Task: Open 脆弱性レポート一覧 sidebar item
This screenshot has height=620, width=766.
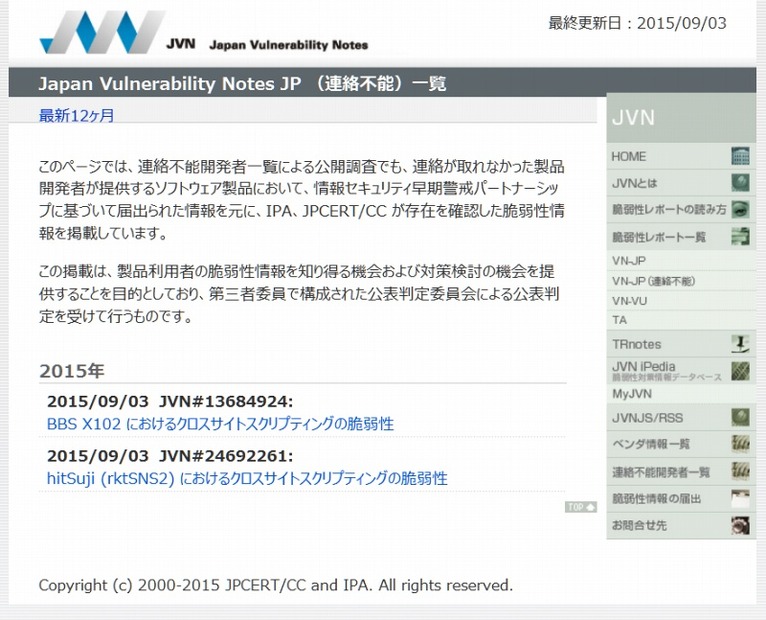Action: tap(681, 236)
